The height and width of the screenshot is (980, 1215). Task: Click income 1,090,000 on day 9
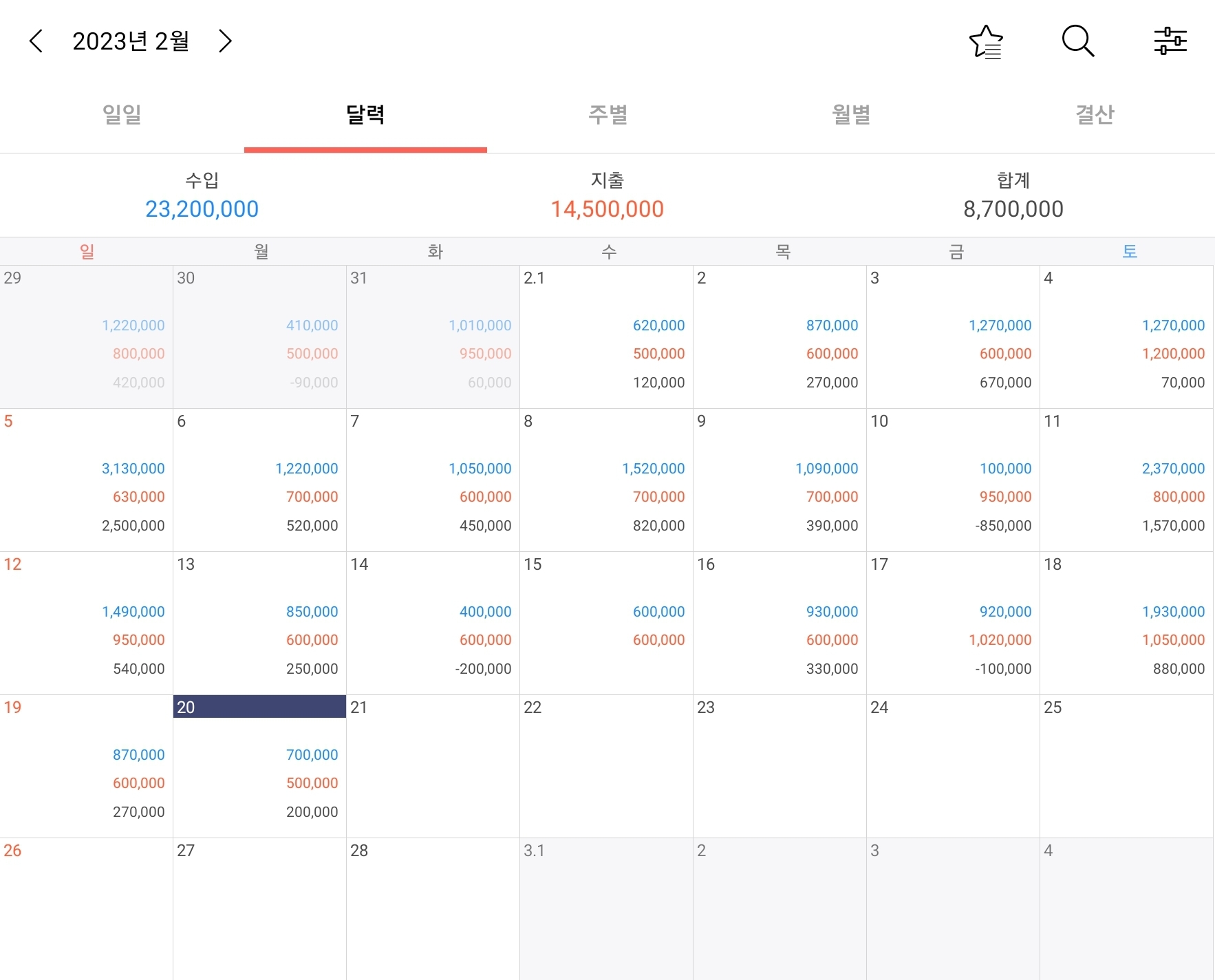(x=826, y=469)
